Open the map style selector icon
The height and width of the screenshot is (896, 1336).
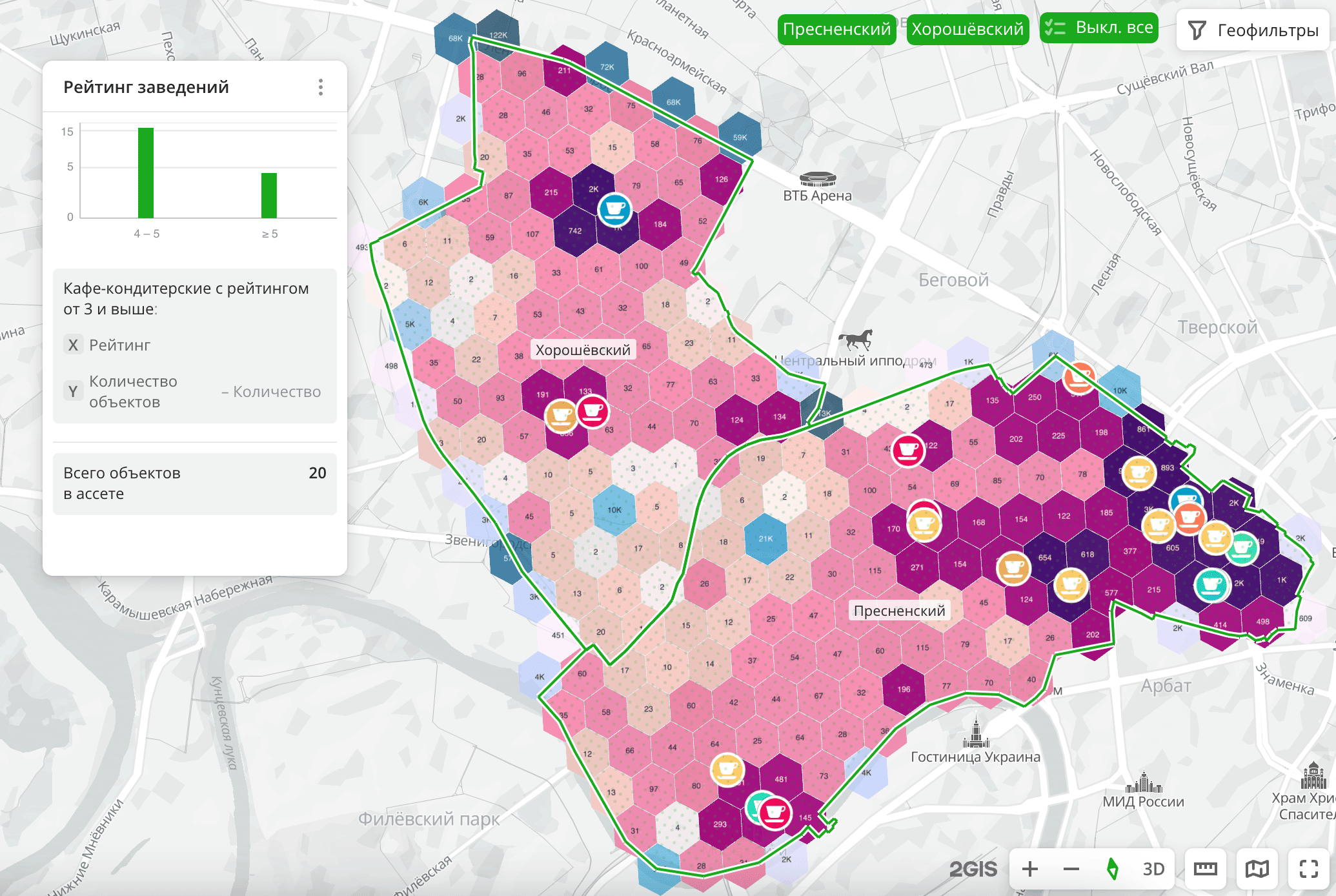pyautogui.click(x=1257, y=869)
